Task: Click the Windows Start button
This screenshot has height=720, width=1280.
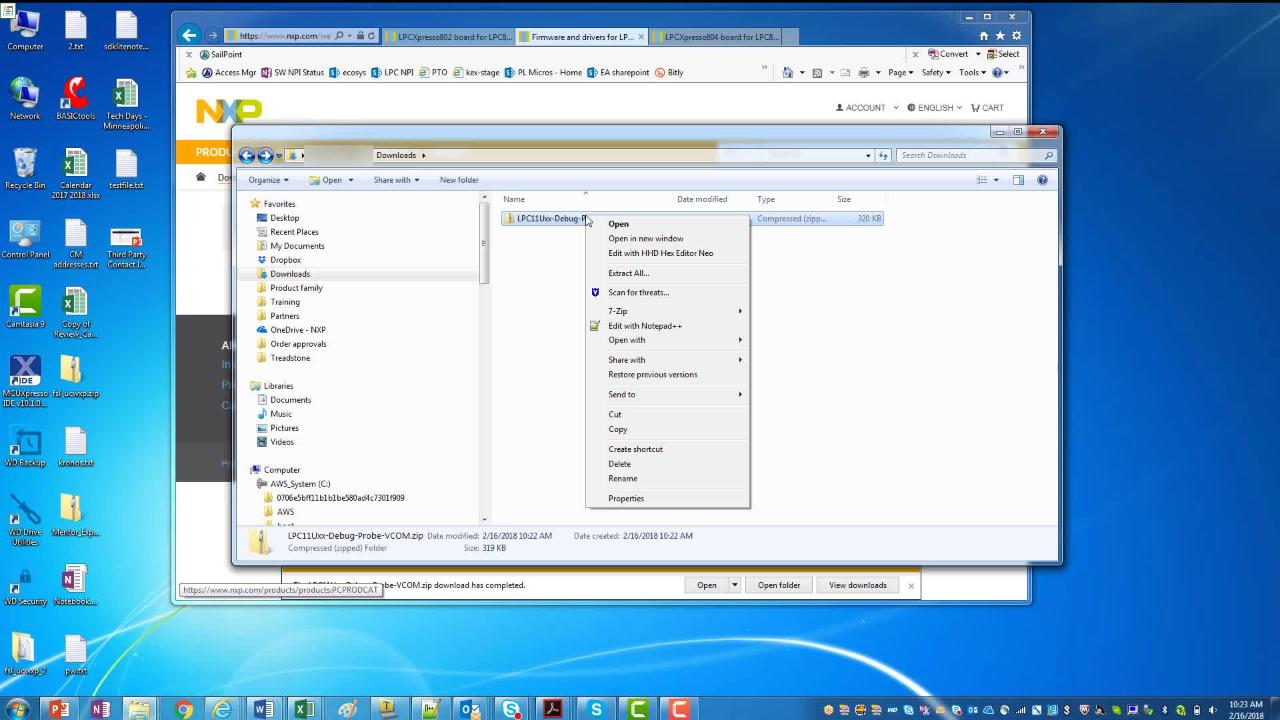Action: coord(17,709)
